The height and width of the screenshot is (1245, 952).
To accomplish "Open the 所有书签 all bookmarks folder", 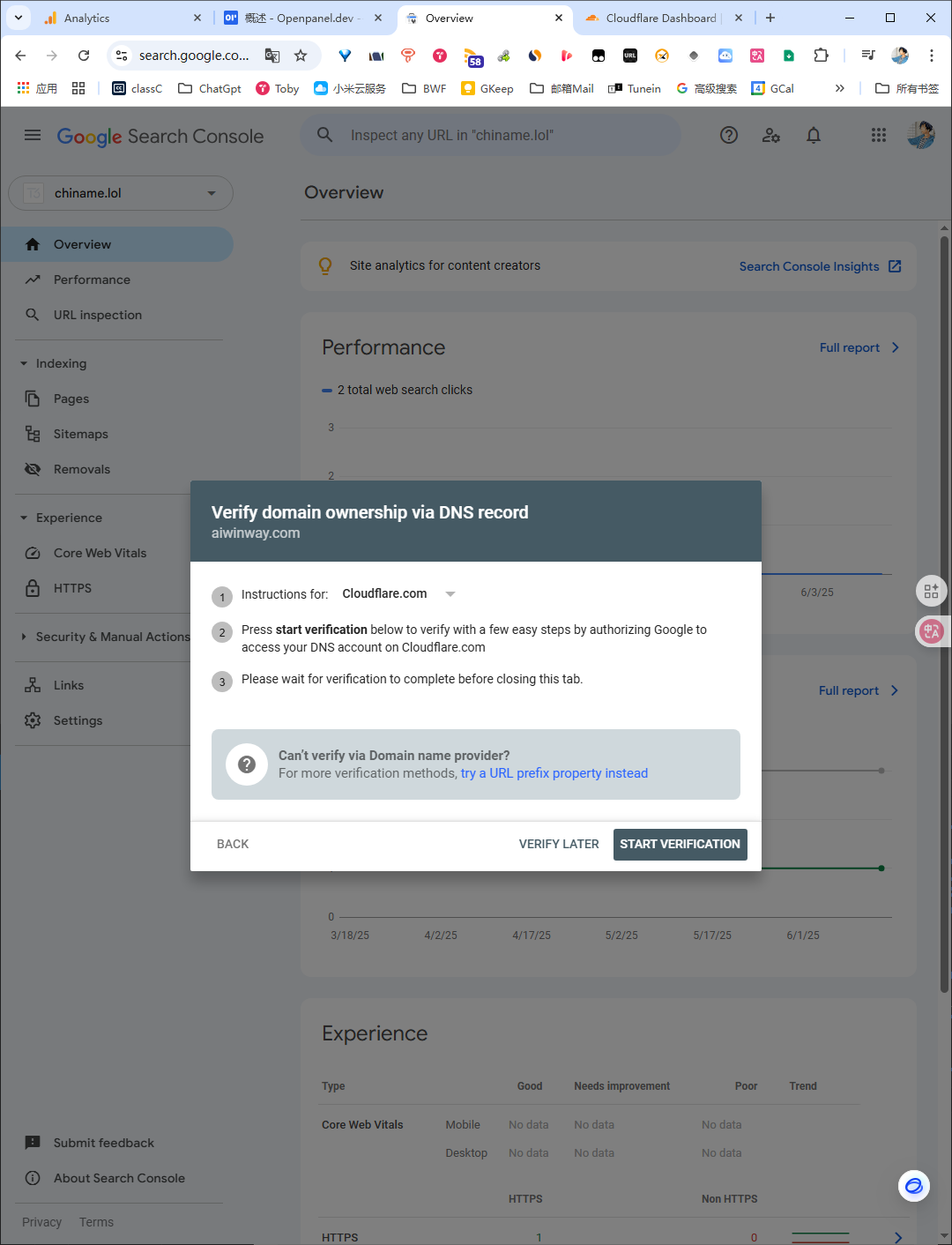I will [x=907, y=88].
